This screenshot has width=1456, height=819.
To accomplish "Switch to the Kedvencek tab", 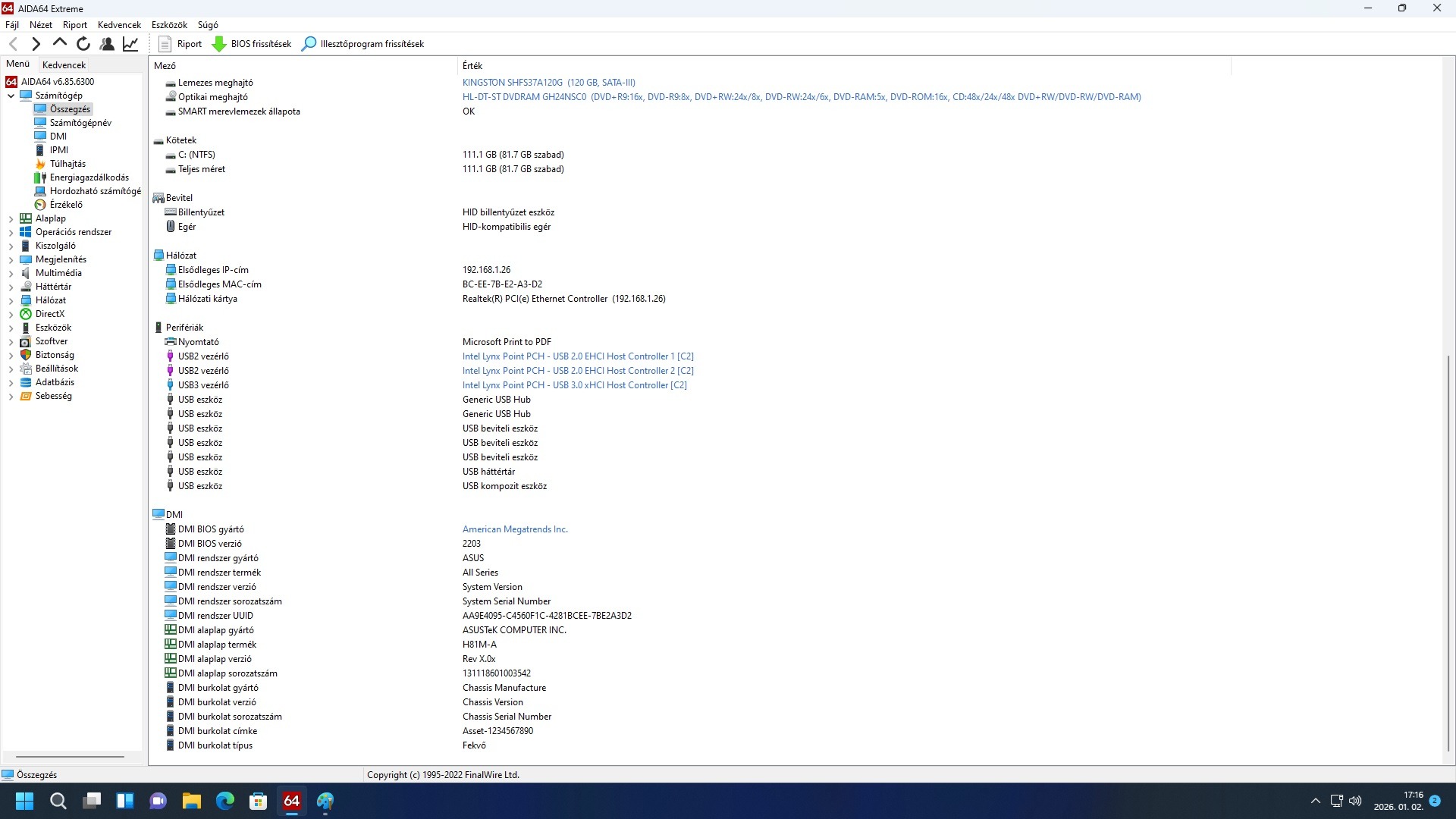I will [64, 65].
